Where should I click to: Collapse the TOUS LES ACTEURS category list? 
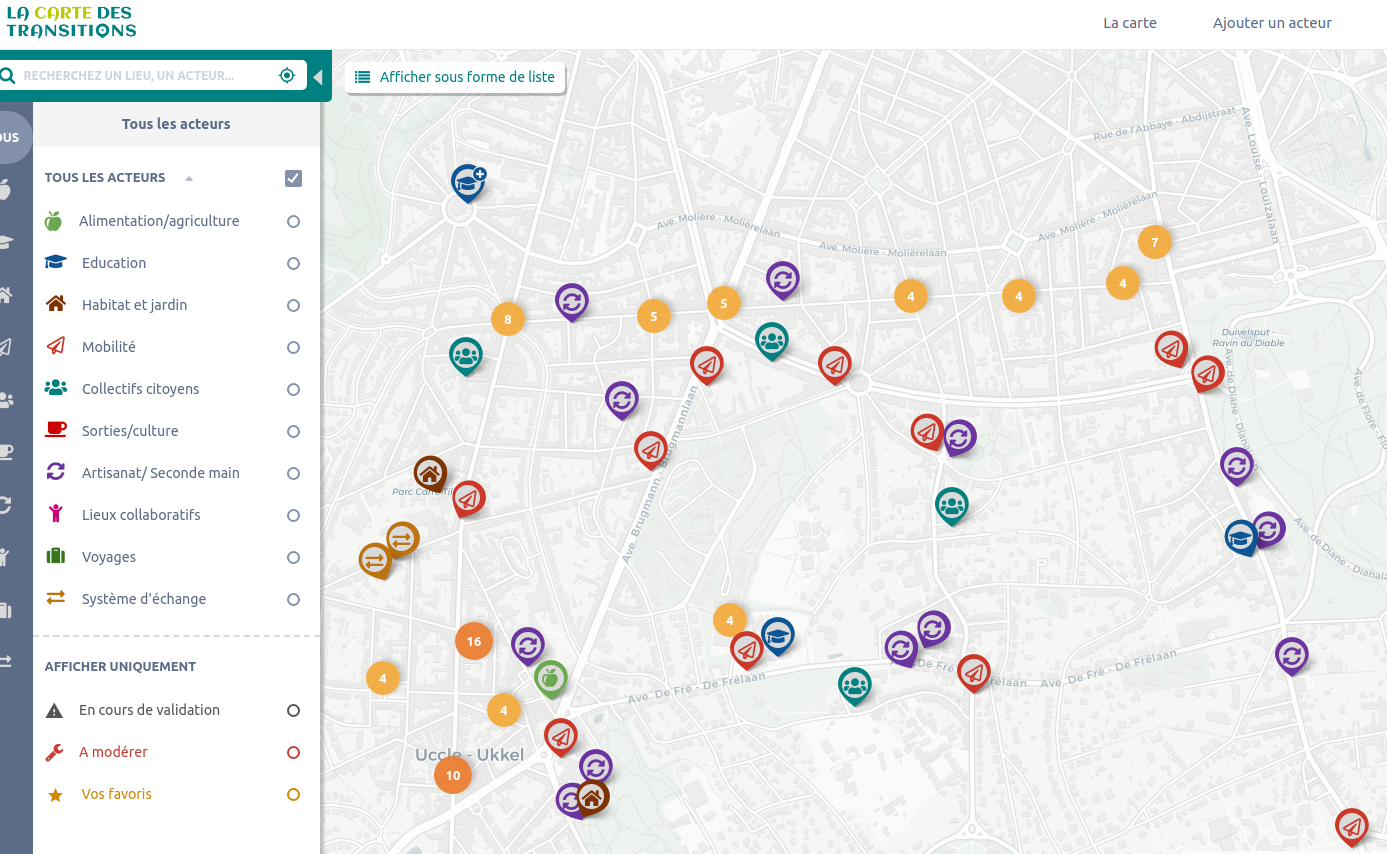click(x=189, y=178)
